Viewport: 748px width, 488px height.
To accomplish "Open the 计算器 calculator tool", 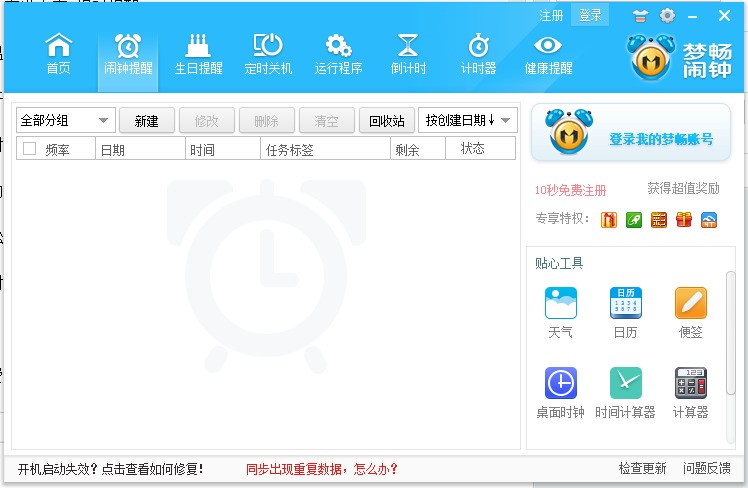I will click(x=690, y=393).
